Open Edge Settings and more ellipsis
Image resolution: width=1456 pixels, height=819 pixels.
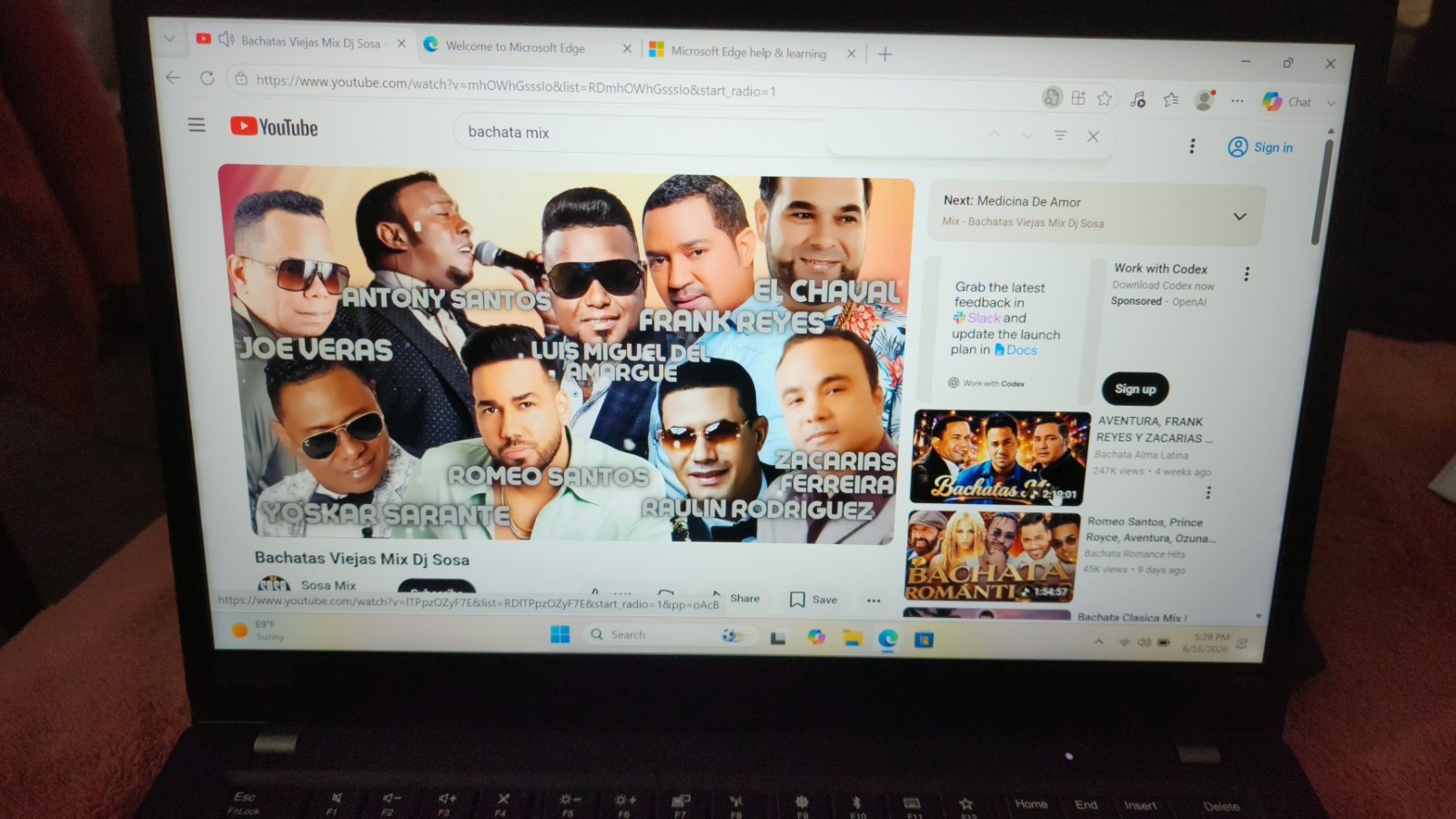1238,101
